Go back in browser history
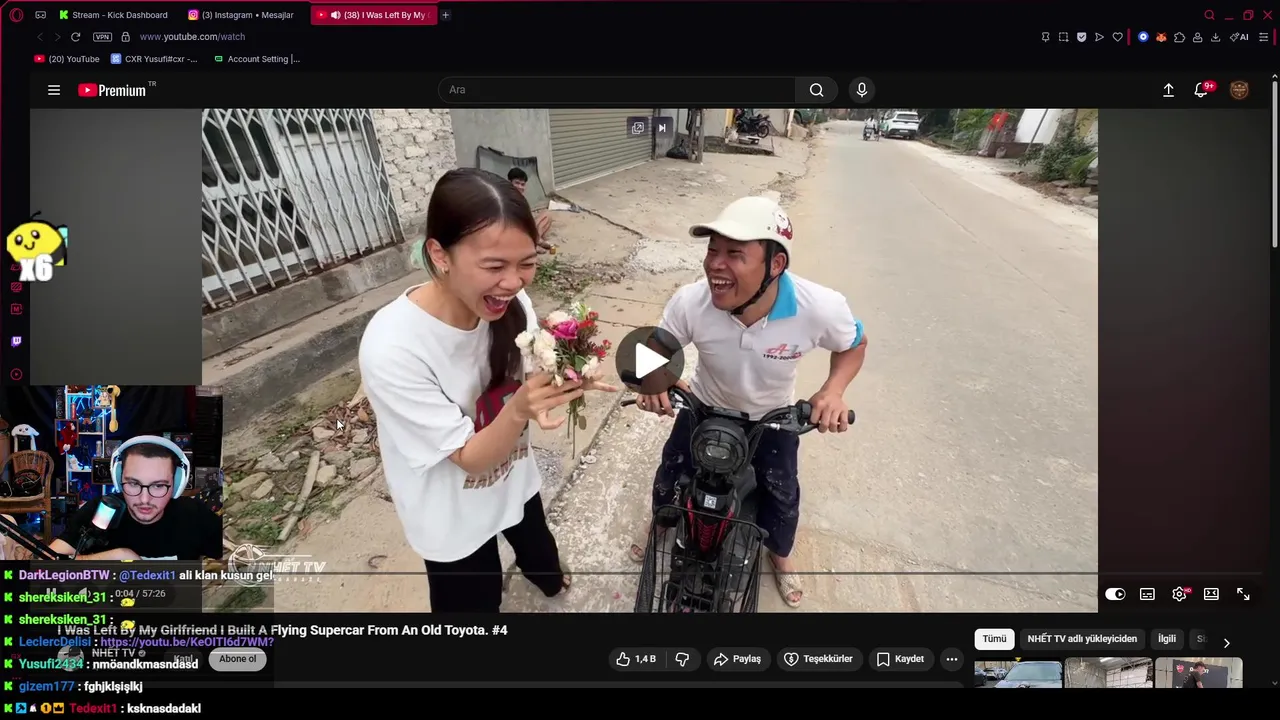The image size is (1280, 720). pos(40,37)
